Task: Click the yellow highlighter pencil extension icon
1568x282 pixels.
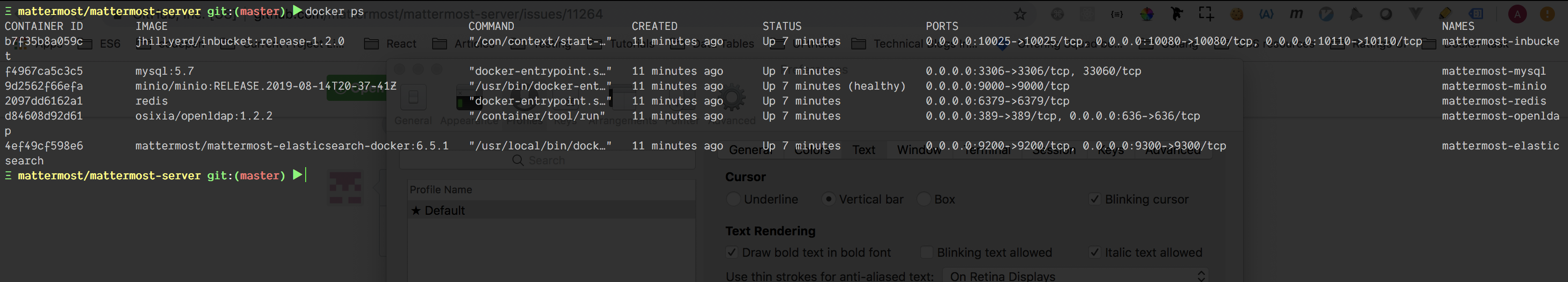Action: (1445, 14)
